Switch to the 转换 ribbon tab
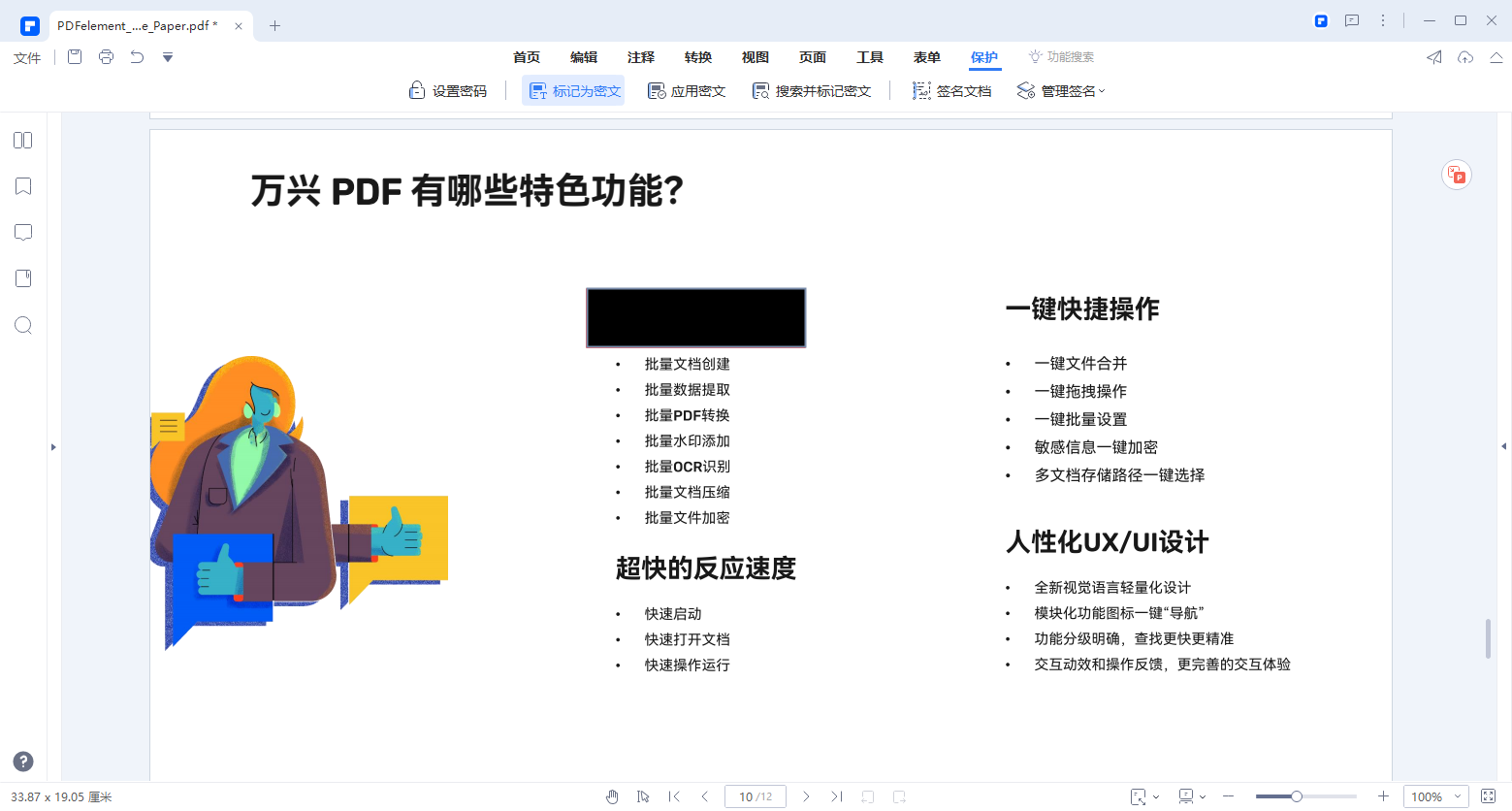Image resolution: width=1512 pixels, height=811 pixels. tap(697, 57)
